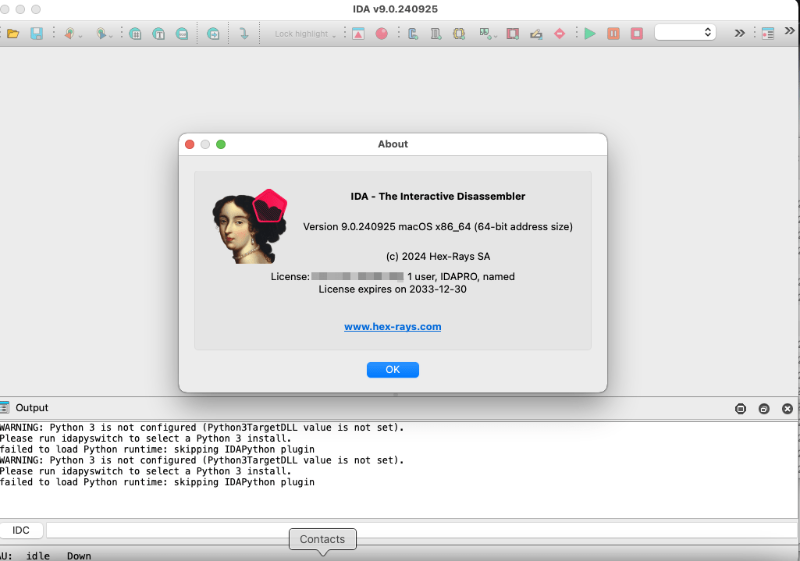
Task: Click the blue C code icon
Action: coord(413,34)
